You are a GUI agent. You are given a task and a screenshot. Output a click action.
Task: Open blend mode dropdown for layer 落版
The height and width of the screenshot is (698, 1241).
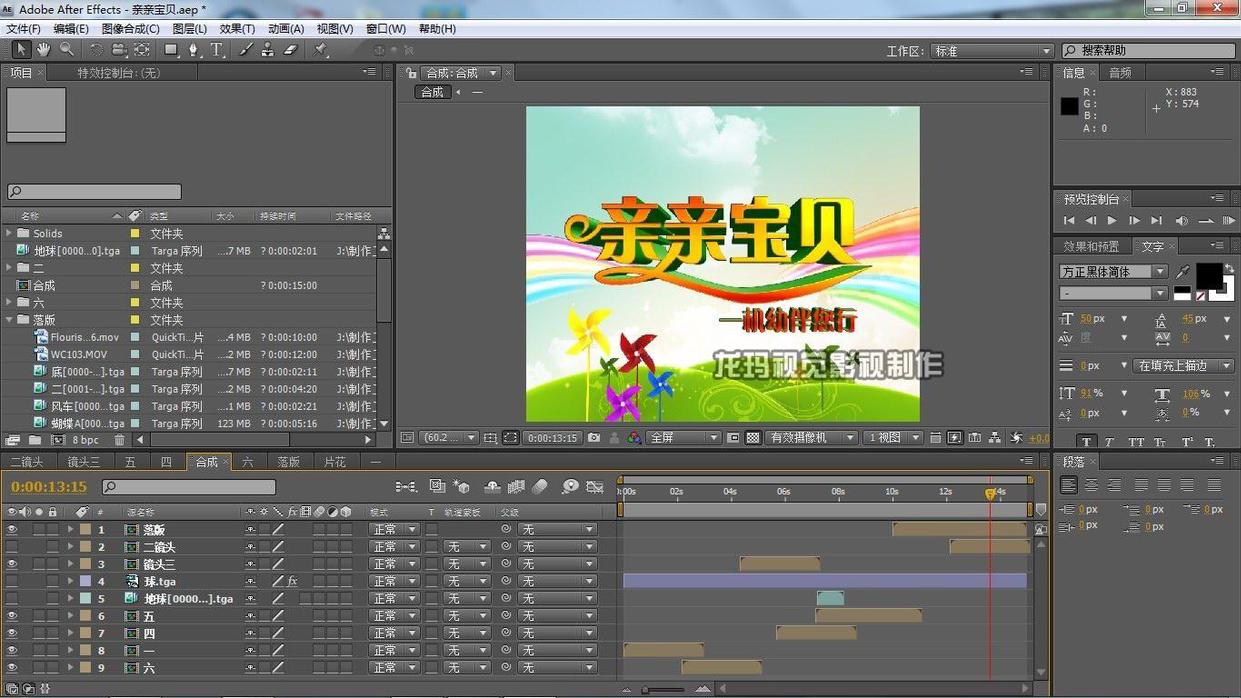click(394, 530)
